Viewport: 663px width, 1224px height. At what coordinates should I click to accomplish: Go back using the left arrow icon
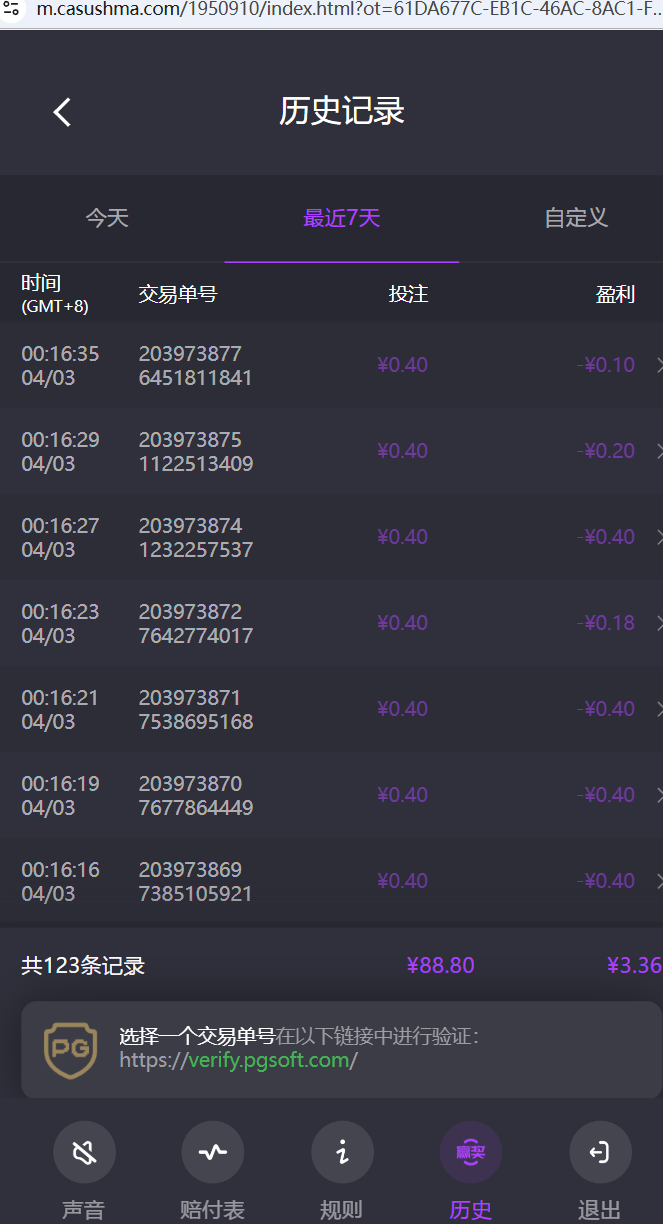click(x=62, y=112)
